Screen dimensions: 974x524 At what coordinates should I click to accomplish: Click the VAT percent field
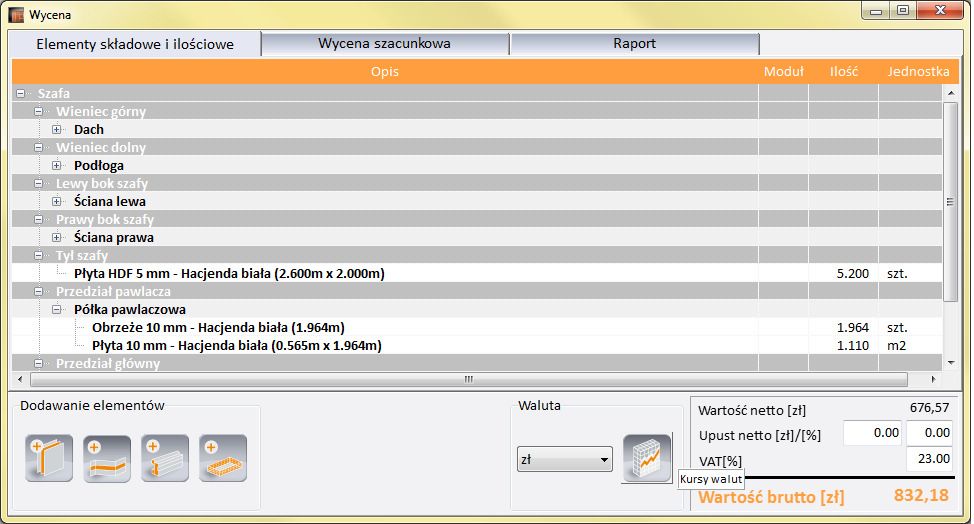point(930,459)
